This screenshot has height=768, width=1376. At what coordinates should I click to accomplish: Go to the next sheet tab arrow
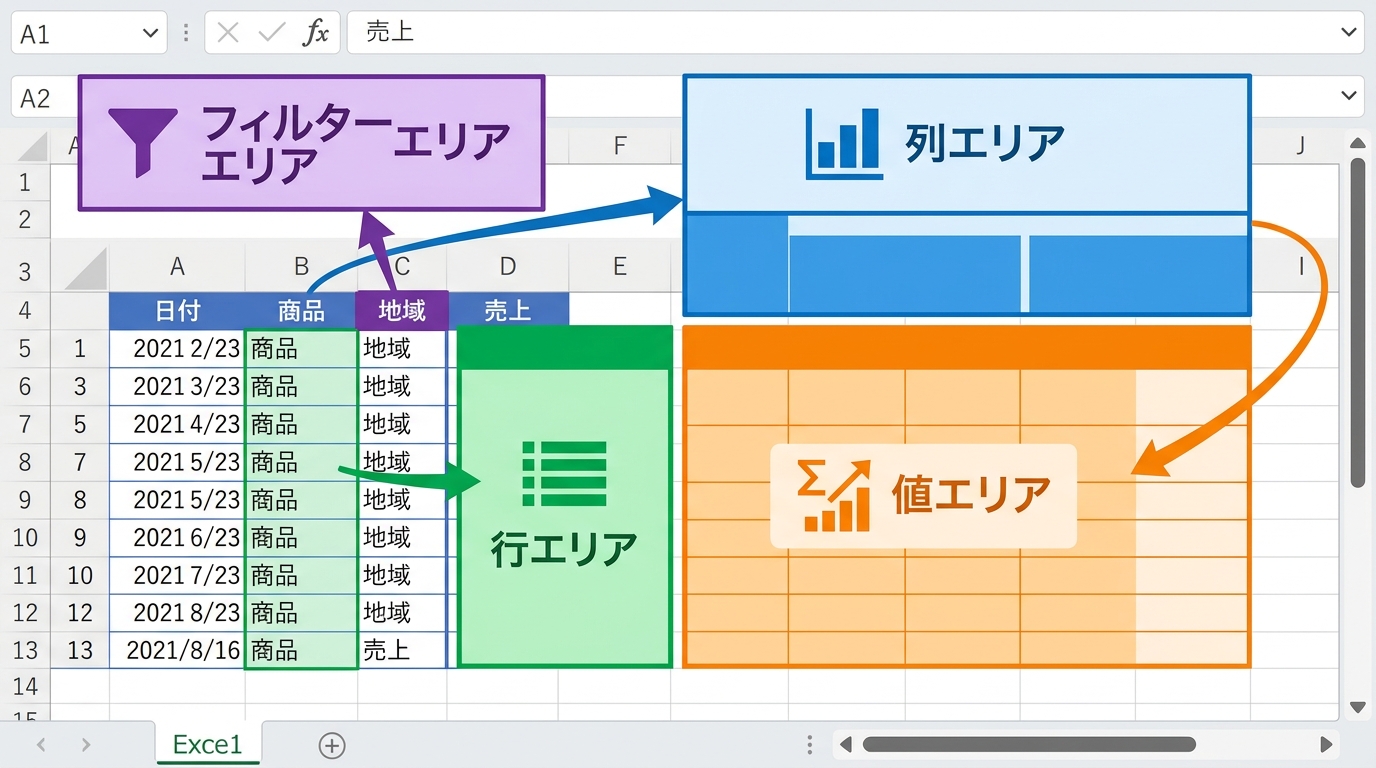pos(86,745)
